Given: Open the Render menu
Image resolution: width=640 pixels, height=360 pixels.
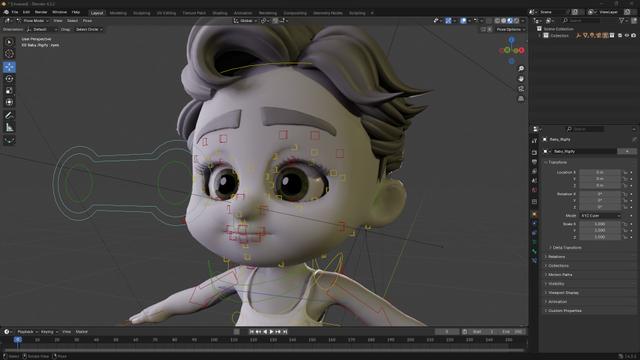Looking at the screenshot, I should (x=41, y=12).
